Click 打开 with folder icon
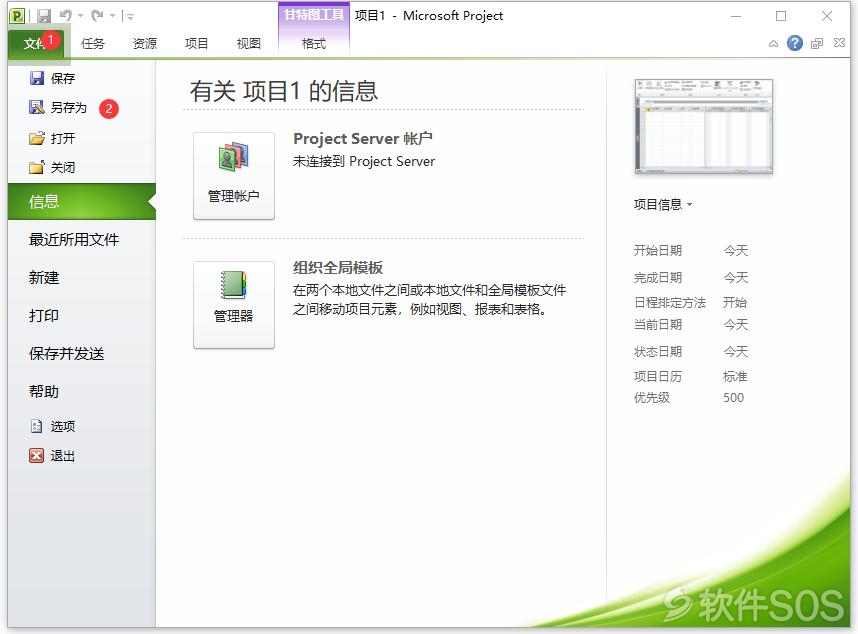 [53, 138]
